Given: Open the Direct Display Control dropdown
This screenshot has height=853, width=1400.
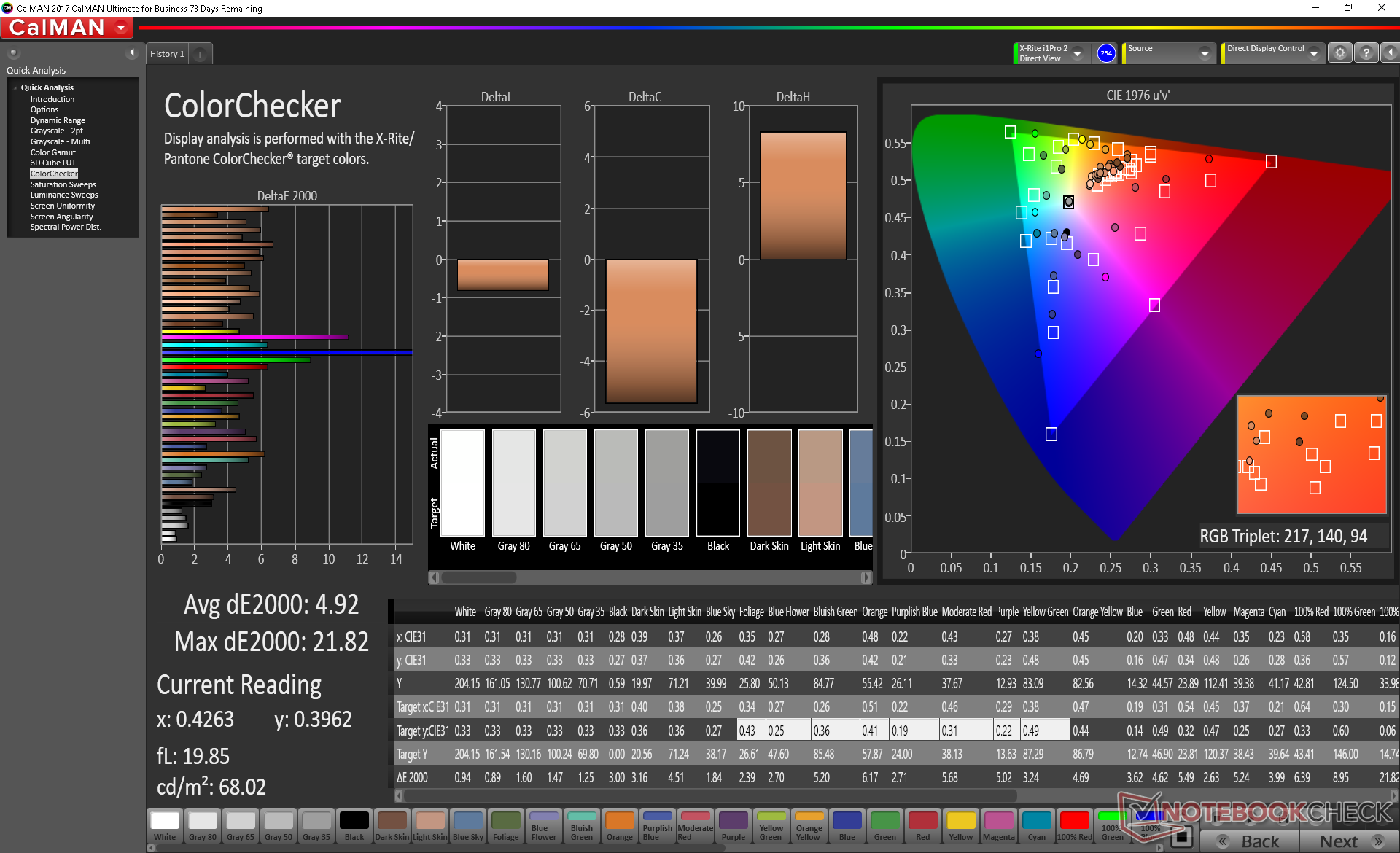Looking at the screenshot, I should pyautogui.click(x=1313, y=54).
